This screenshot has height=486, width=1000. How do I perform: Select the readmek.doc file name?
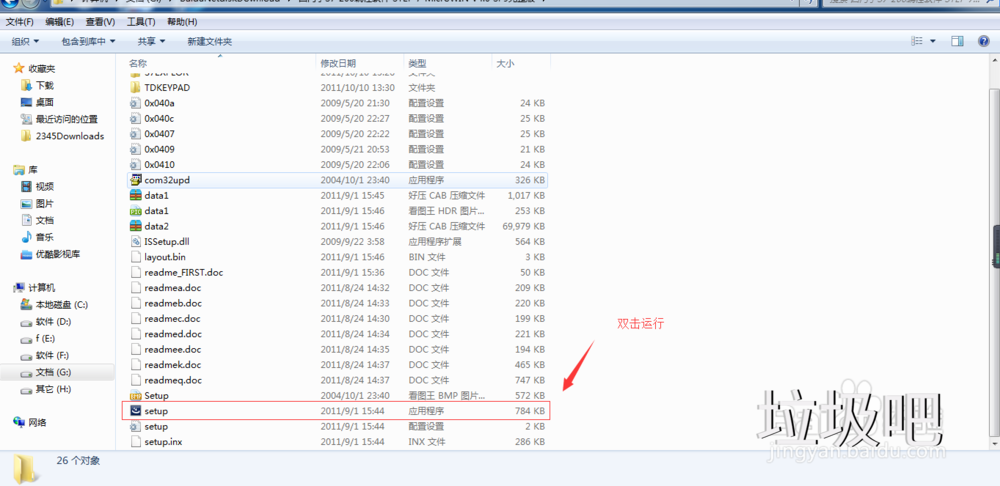click(173, 365)
